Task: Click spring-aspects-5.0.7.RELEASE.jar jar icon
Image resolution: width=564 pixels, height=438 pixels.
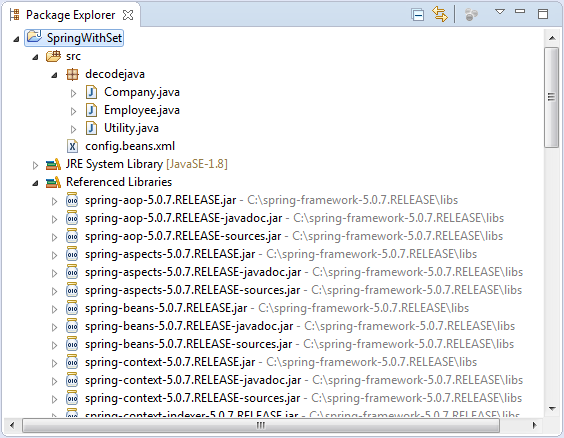Action: 72,254
